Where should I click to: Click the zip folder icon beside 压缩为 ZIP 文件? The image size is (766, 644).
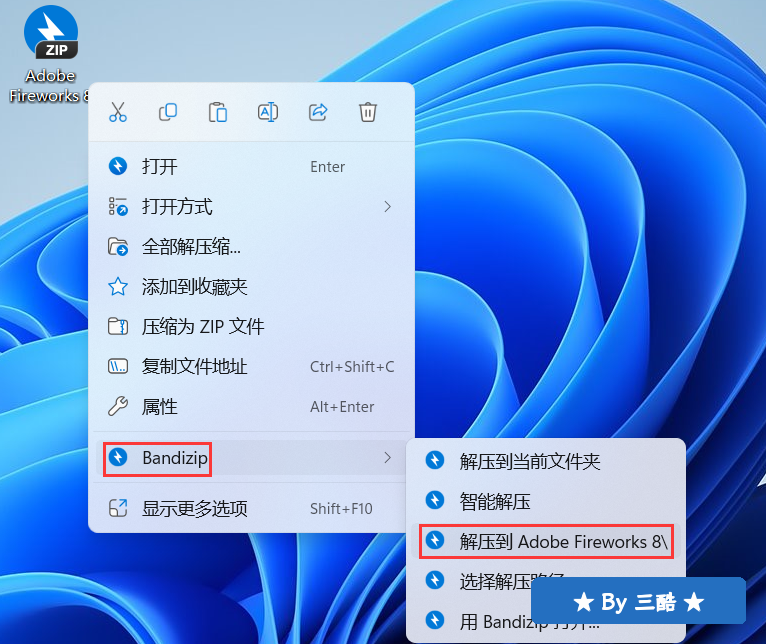[x=118, y=326]
